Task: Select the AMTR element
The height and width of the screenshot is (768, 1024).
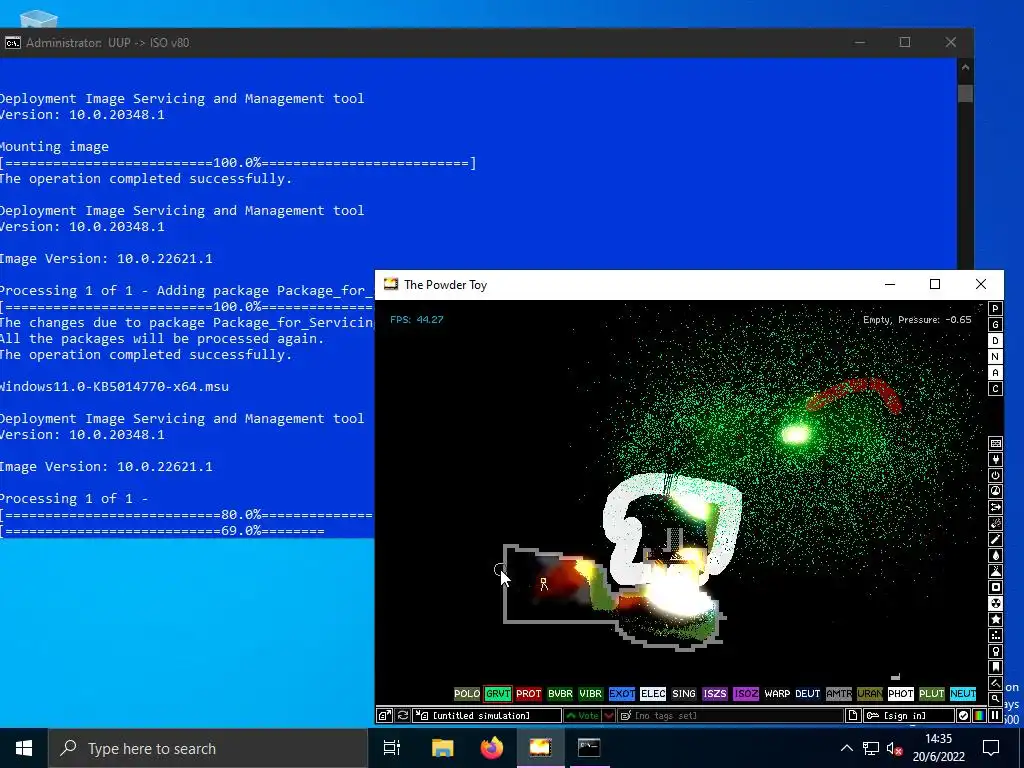Action: (x=839, y=694)
